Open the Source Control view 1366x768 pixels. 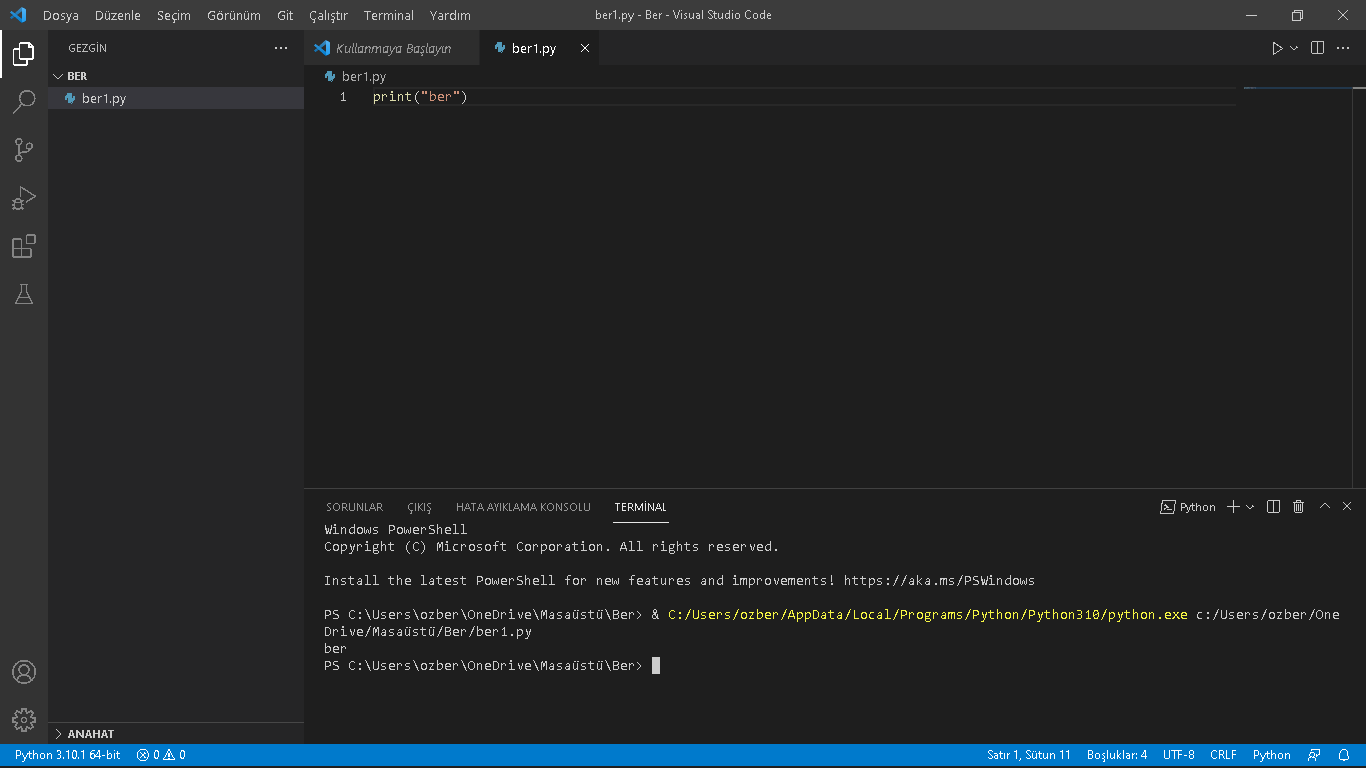click(24, 150)
